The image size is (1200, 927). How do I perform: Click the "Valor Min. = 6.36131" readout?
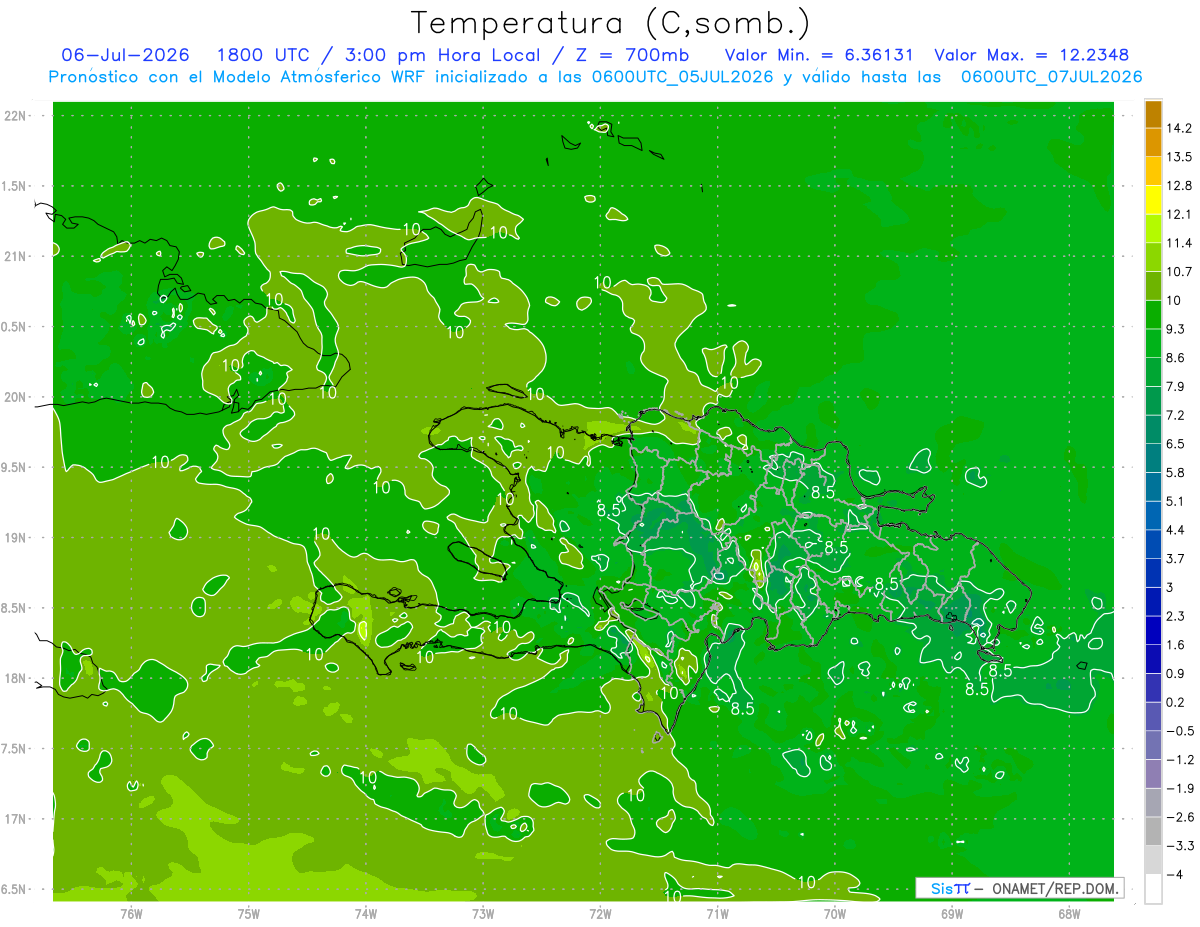click(x=818, y=55)
